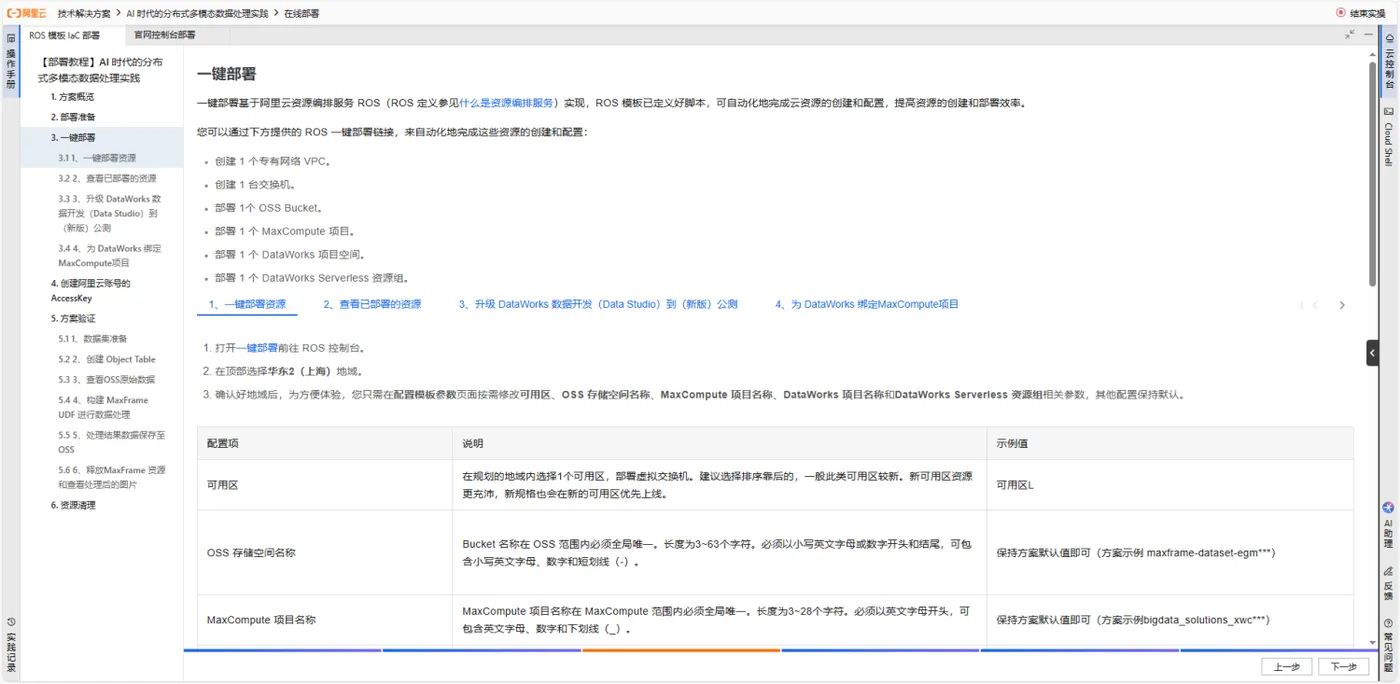Open outline item 4. 创建阿里云账号的 AccessKey
The width and height of the screenshot is (1400, 684).
(91, 290)
